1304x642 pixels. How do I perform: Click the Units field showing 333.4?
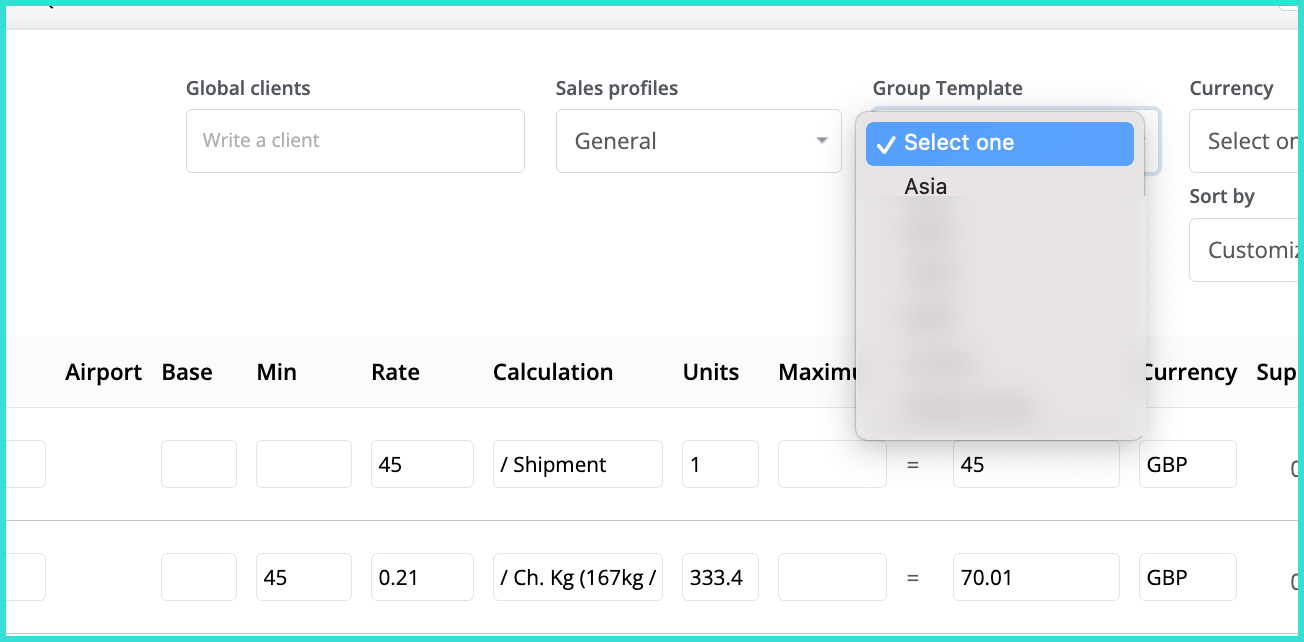[719, 577]
